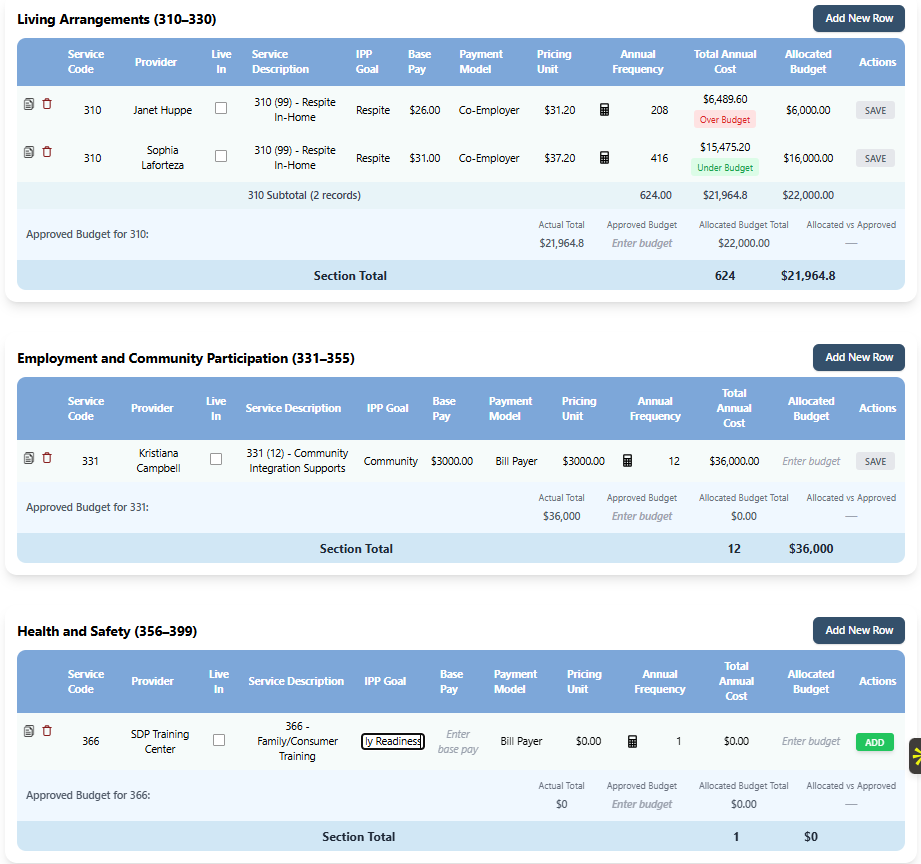Viewport: 921px width, 864px height.
Task: Open the IPP Goal selector in the 366 row
Action: (392, 741)
